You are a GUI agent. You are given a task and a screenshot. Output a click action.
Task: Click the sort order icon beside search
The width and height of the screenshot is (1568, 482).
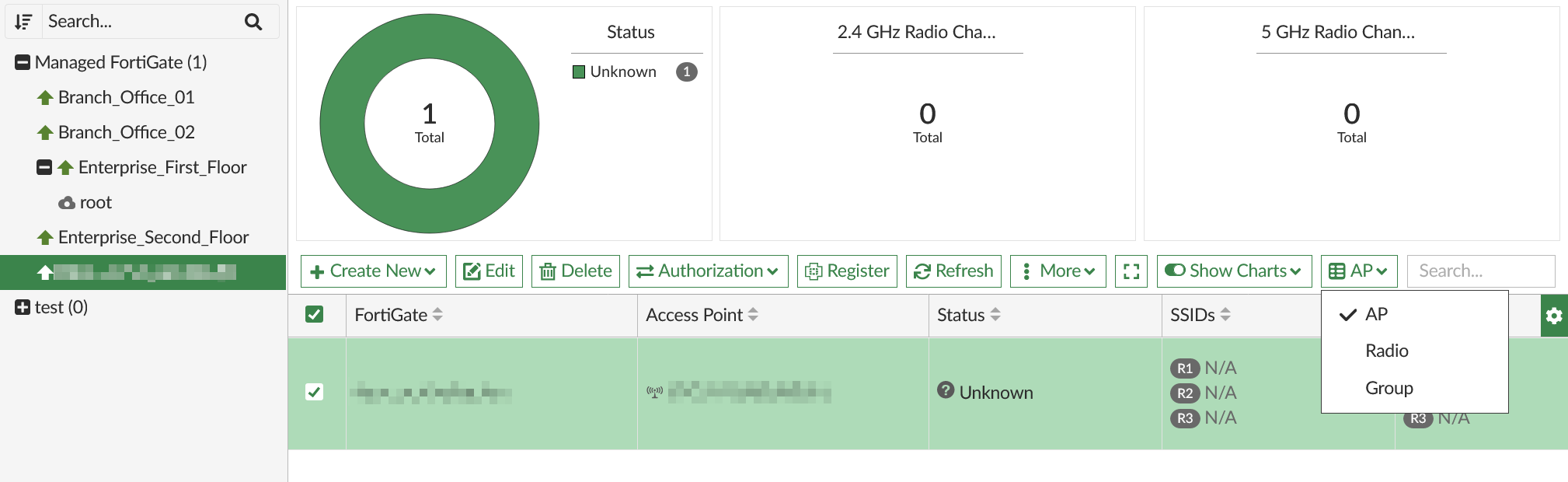point(23,21)
